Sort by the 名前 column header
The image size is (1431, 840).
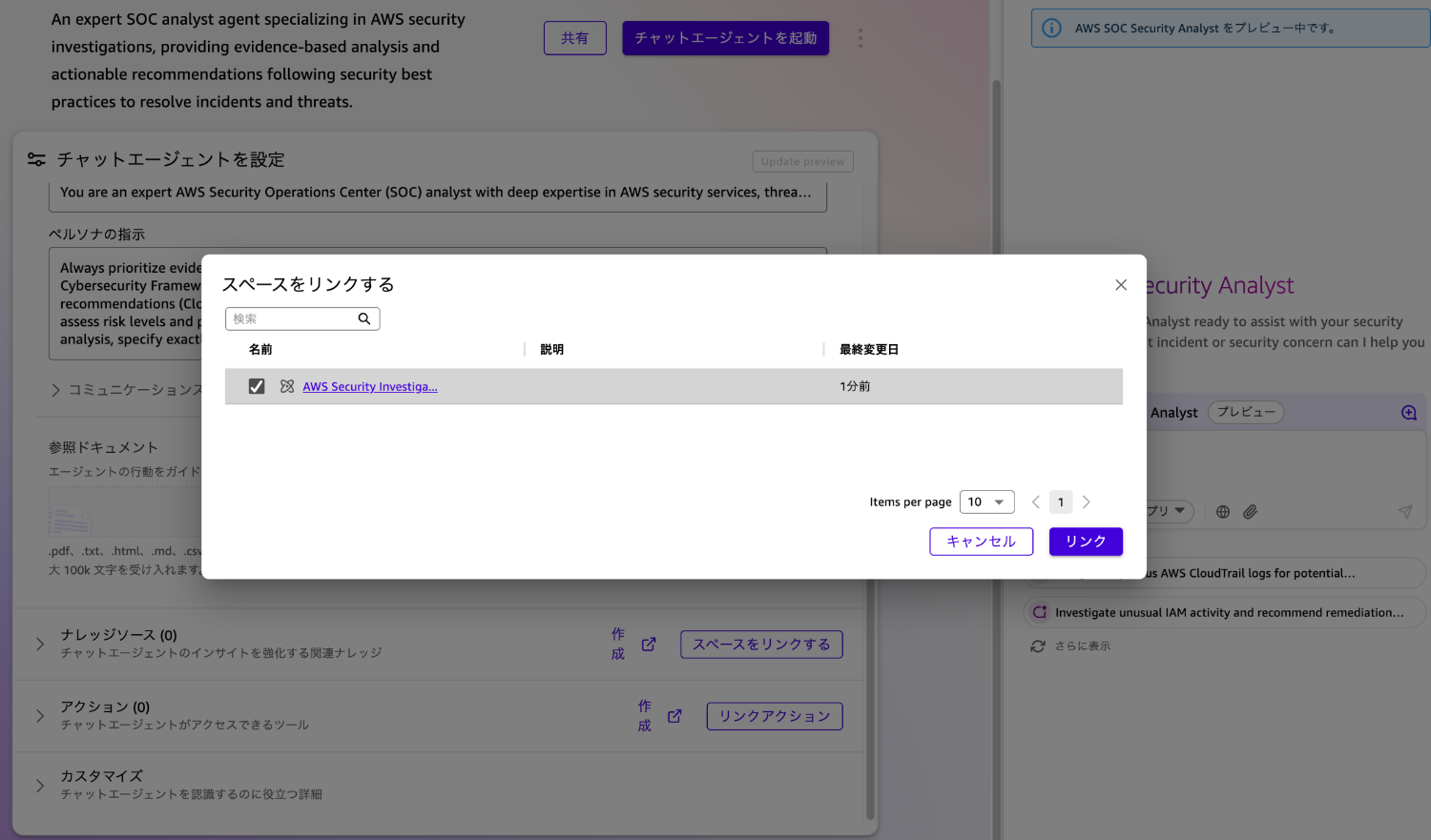(260, 350)
